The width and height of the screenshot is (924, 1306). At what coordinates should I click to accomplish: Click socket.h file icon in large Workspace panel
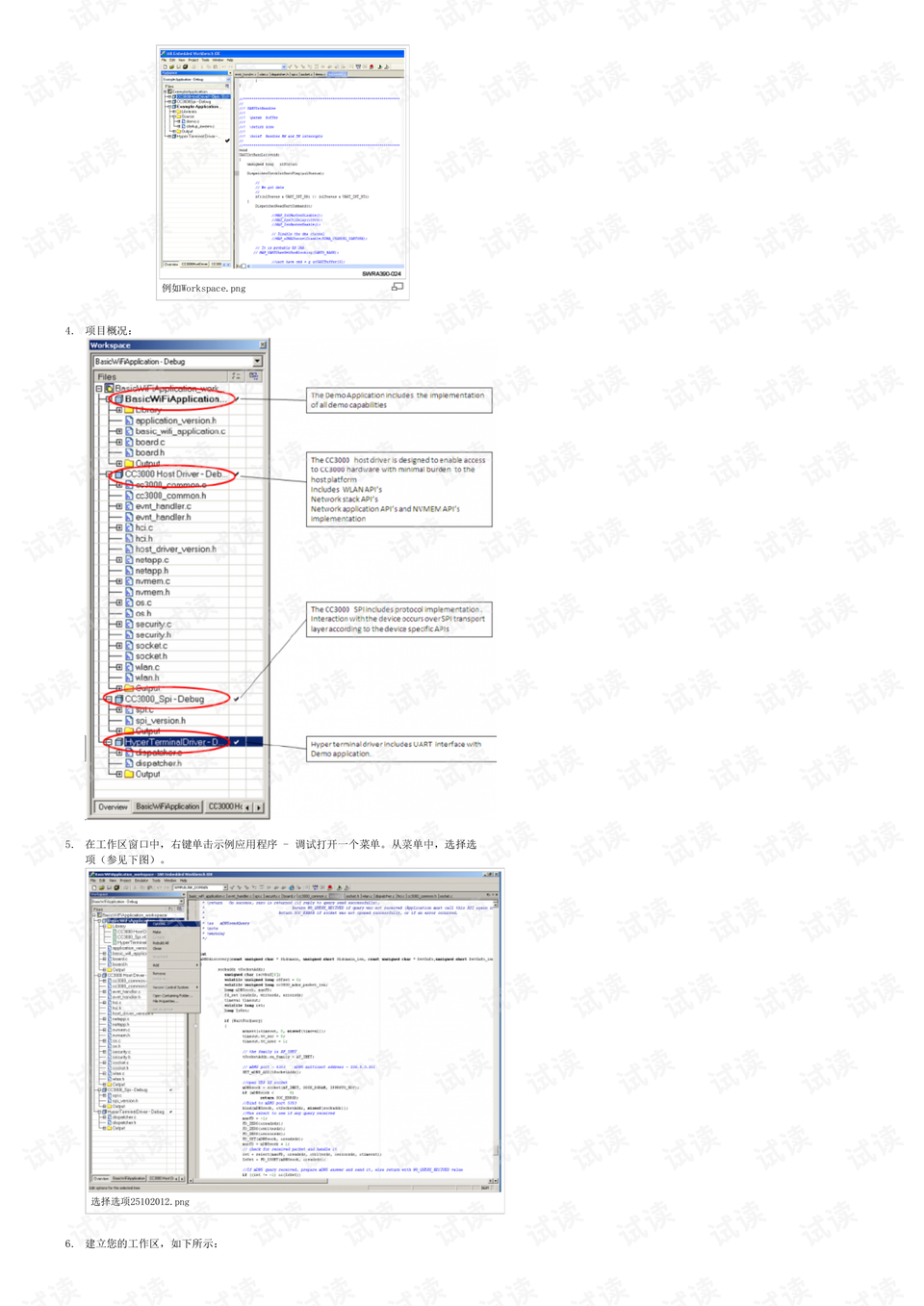point(129,656)
